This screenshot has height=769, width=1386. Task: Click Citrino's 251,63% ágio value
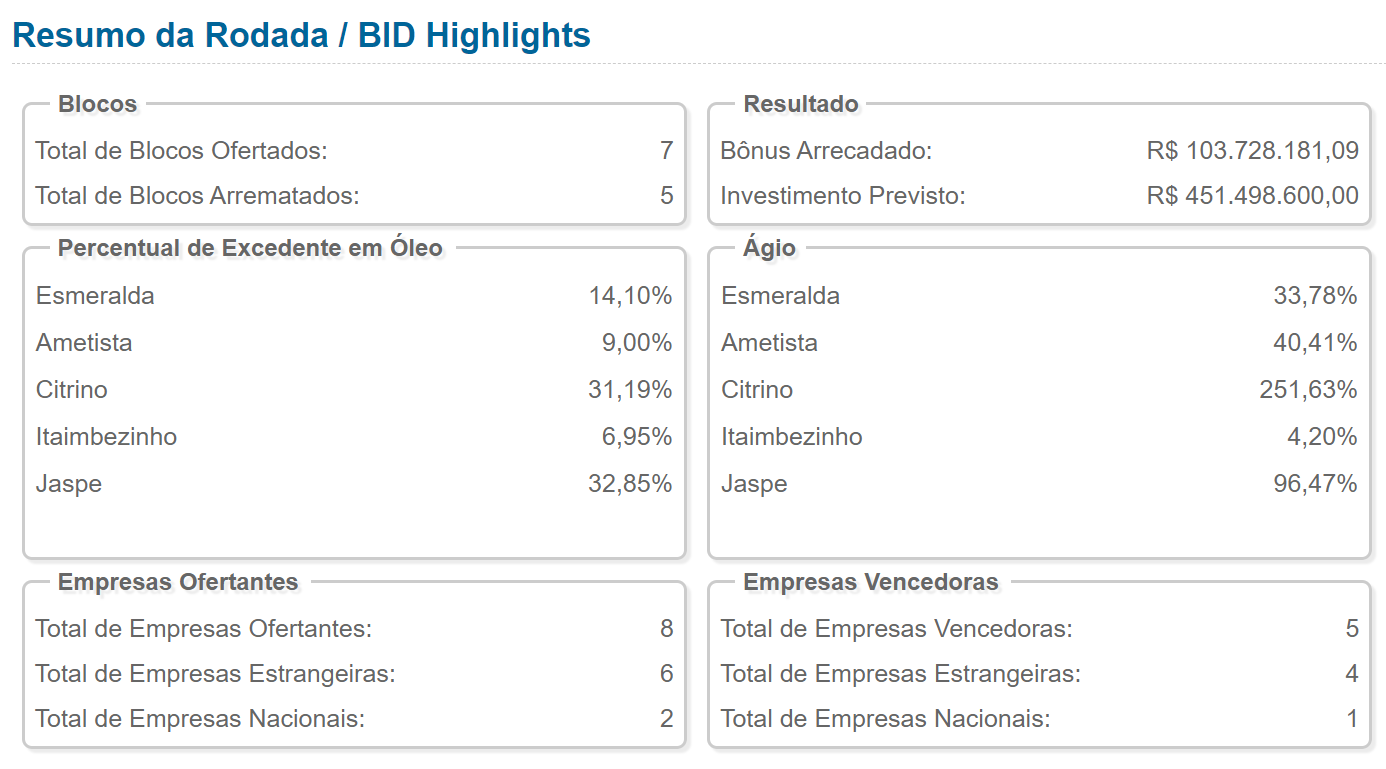(1308, 390)
